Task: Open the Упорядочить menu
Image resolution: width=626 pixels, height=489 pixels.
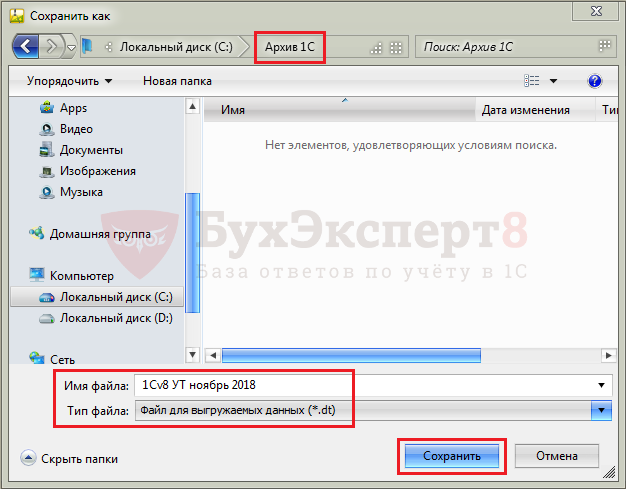Action: [69, 81]
